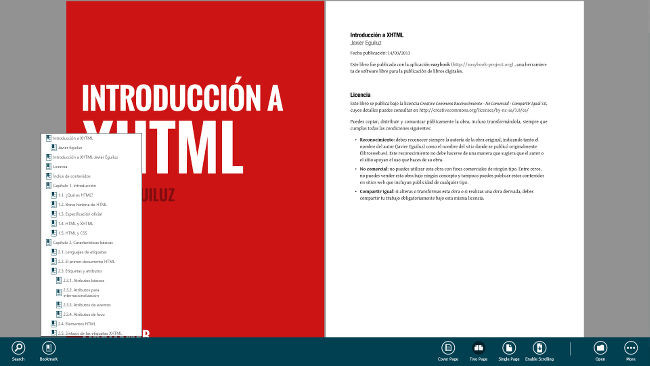The image size is (650, 366).
Task: Open the Search tool in app bar
Action: [18, 351]
